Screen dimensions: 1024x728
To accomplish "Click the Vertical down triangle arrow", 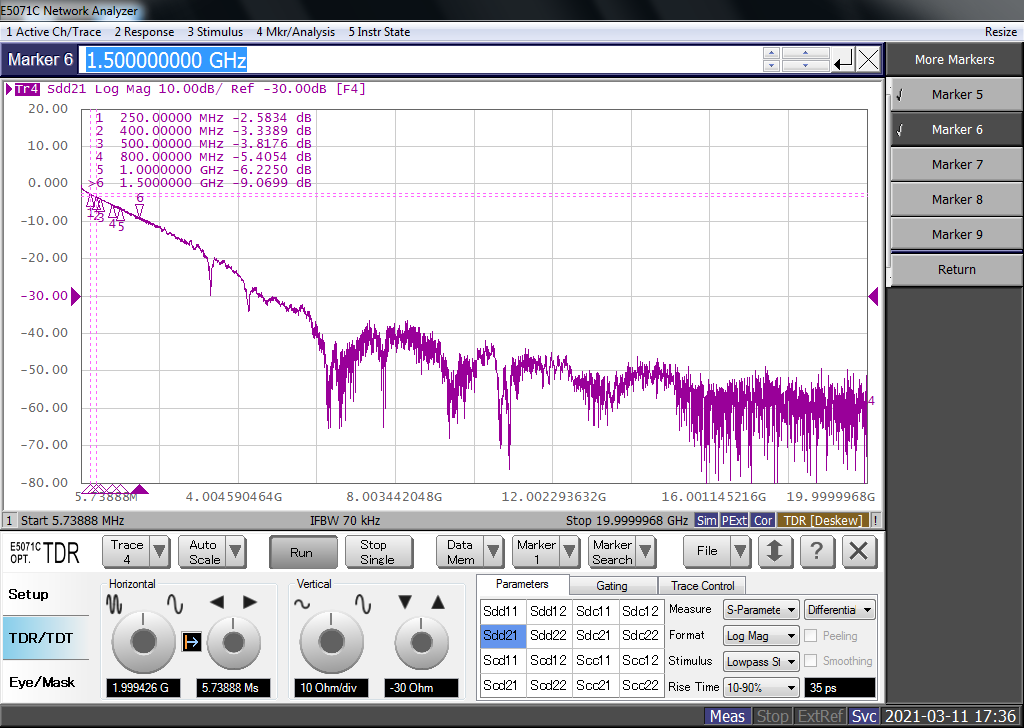I will 405,602.
